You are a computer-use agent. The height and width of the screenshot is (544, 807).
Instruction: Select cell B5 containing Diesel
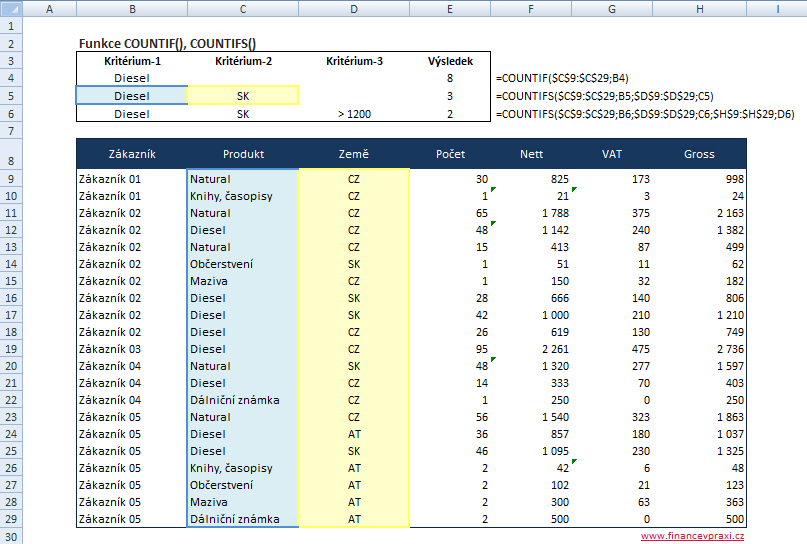132,96
